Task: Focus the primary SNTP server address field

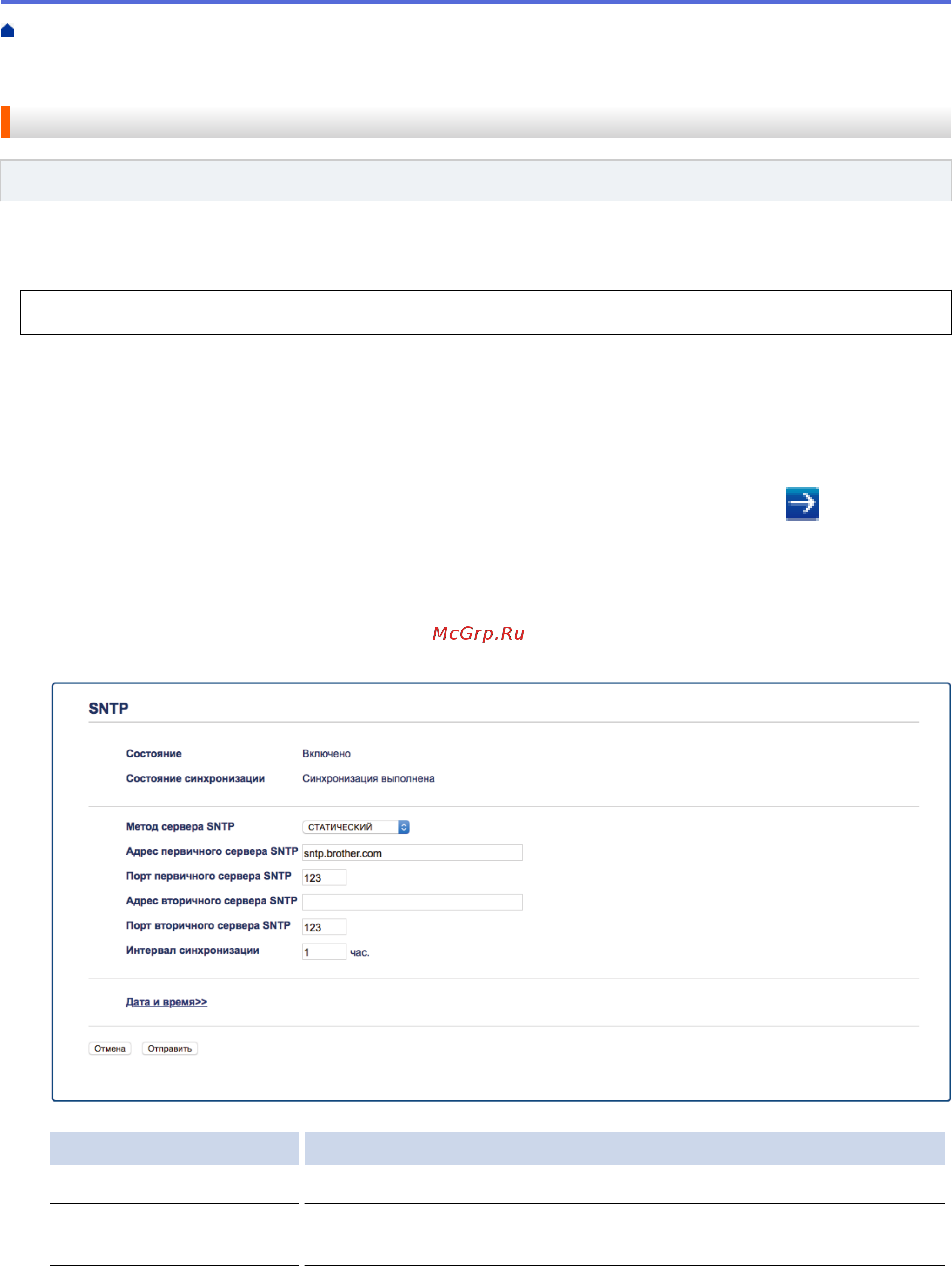Action: [x=412, y=853]
